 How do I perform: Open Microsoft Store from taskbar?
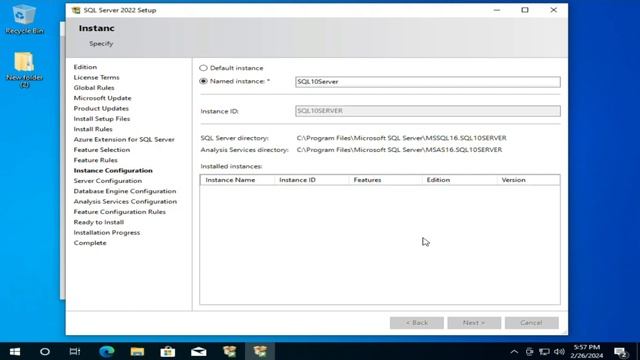(168, 351)
